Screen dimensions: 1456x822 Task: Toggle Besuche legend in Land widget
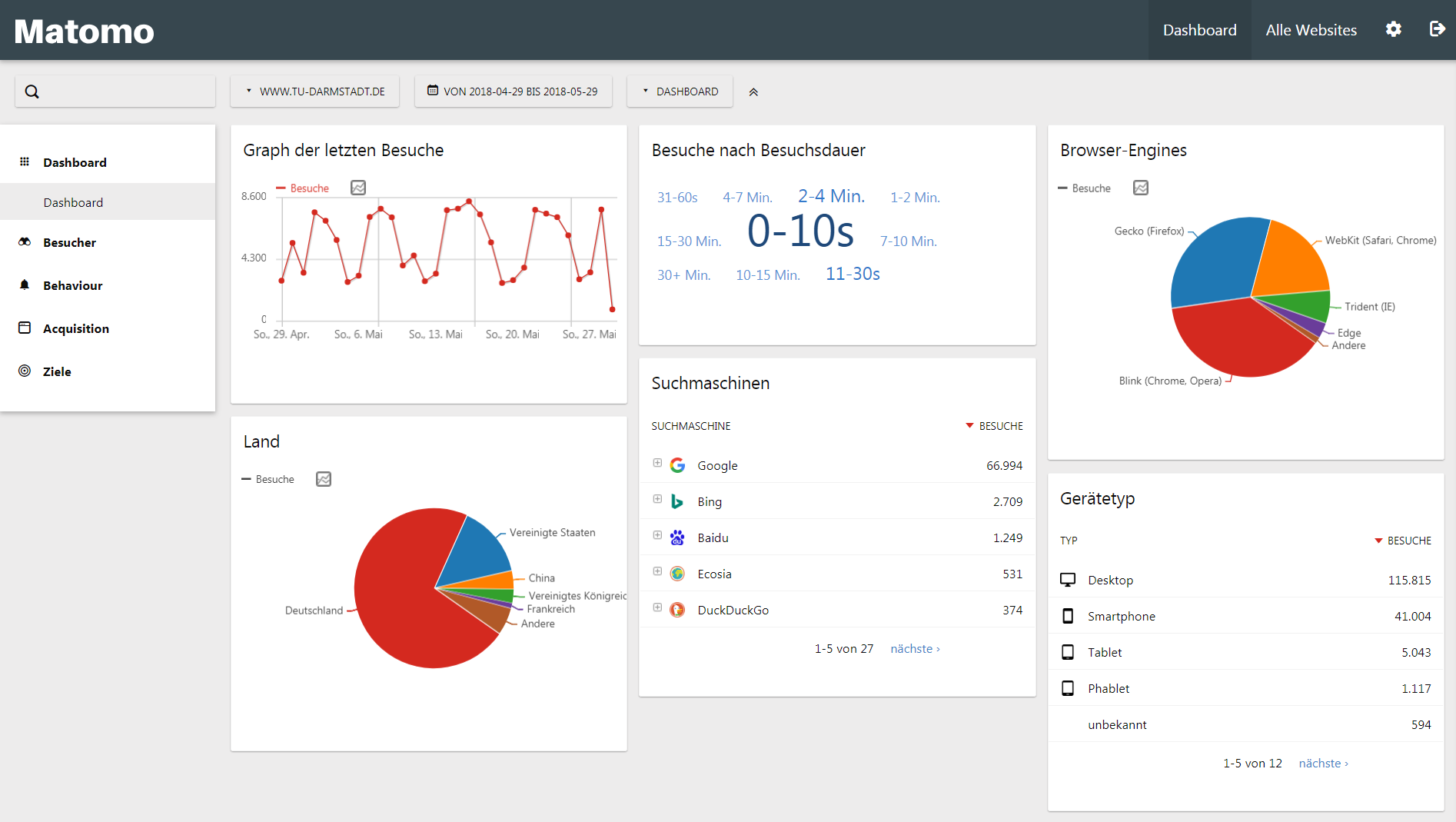tap(268, 479)
